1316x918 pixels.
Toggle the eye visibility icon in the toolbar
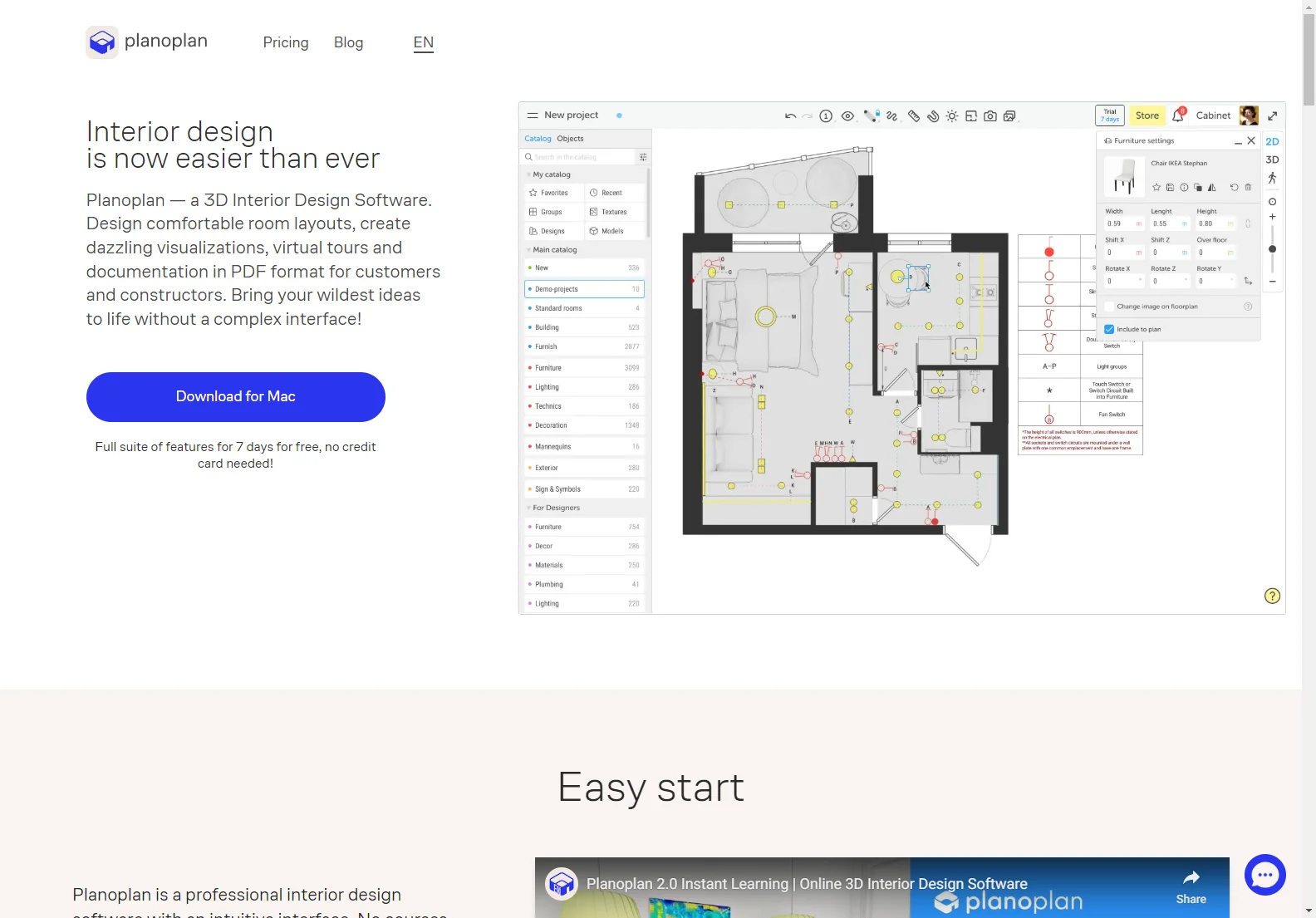(x=847, y=116)
